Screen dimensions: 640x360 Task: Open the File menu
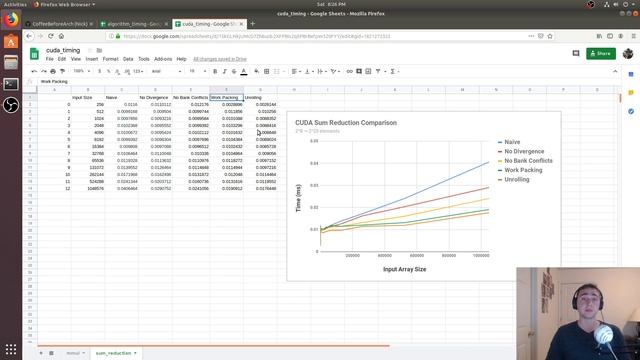click(x=49, y=59)
